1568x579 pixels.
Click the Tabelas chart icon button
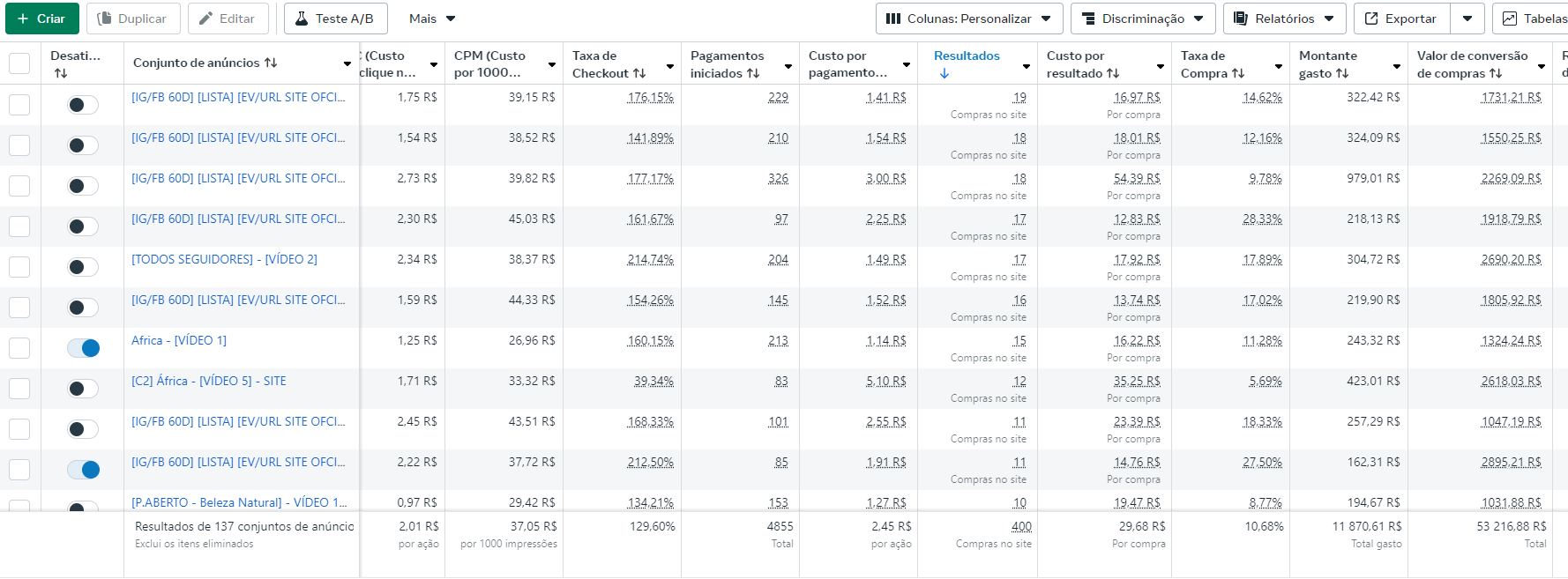(1534, 19)
